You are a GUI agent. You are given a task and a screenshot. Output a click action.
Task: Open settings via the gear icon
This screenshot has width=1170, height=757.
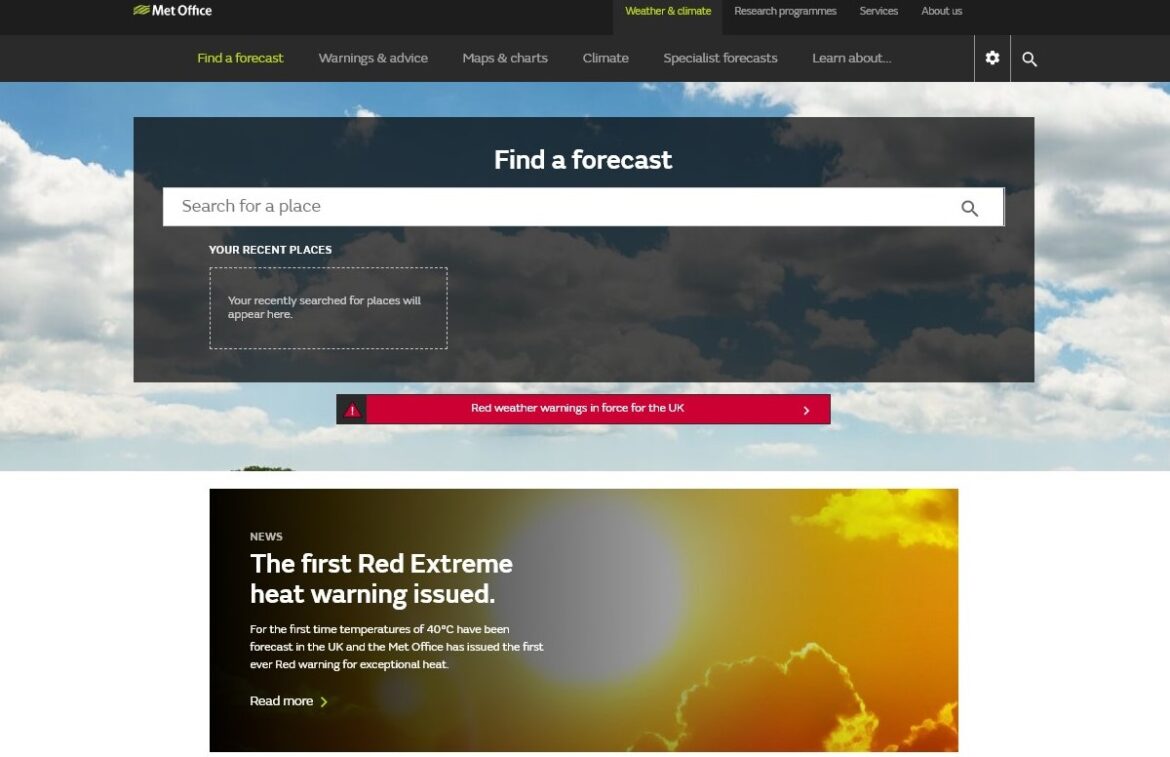(992, 58)
